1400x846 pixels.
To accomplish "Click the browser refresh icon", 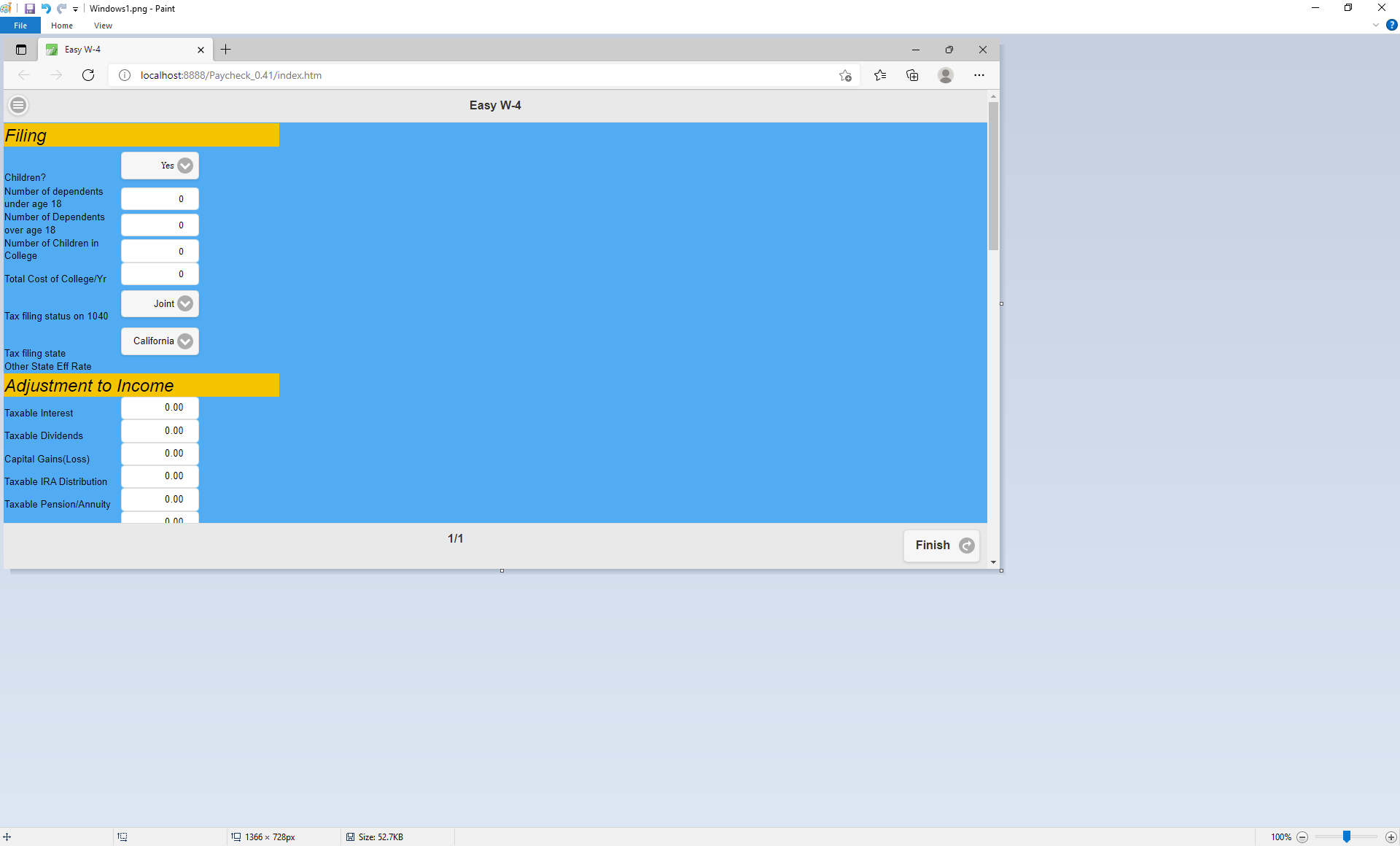I will tap(88, 75).
